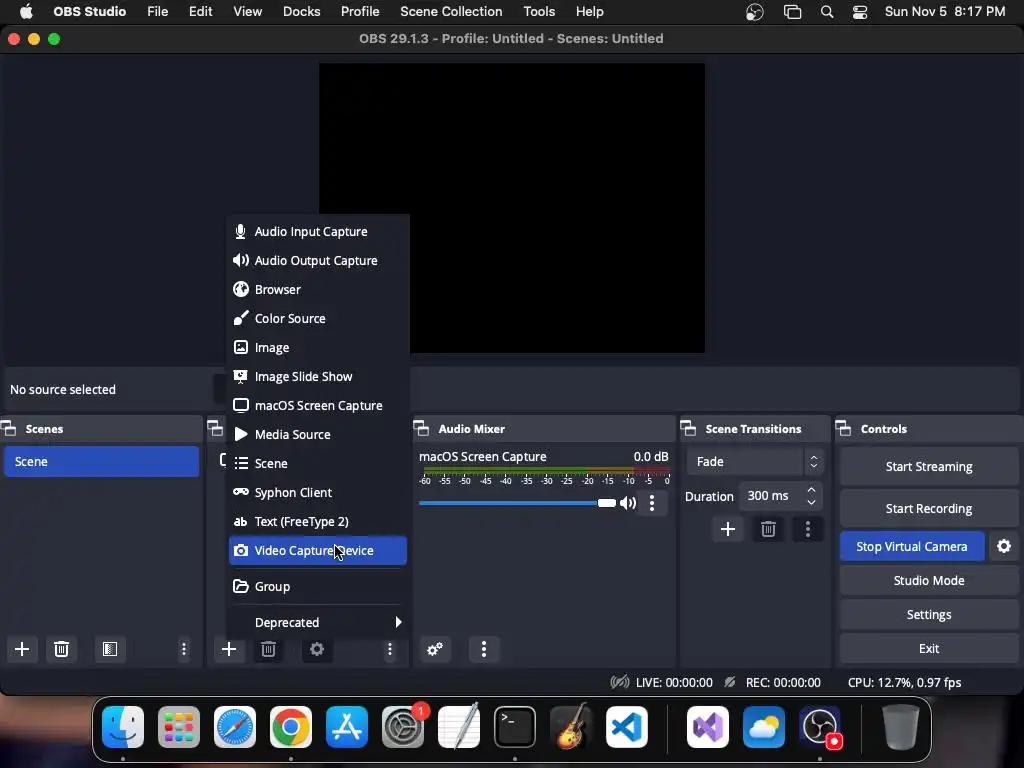
Task: Click Start Streaming button
Action: (x=929, y=466)
